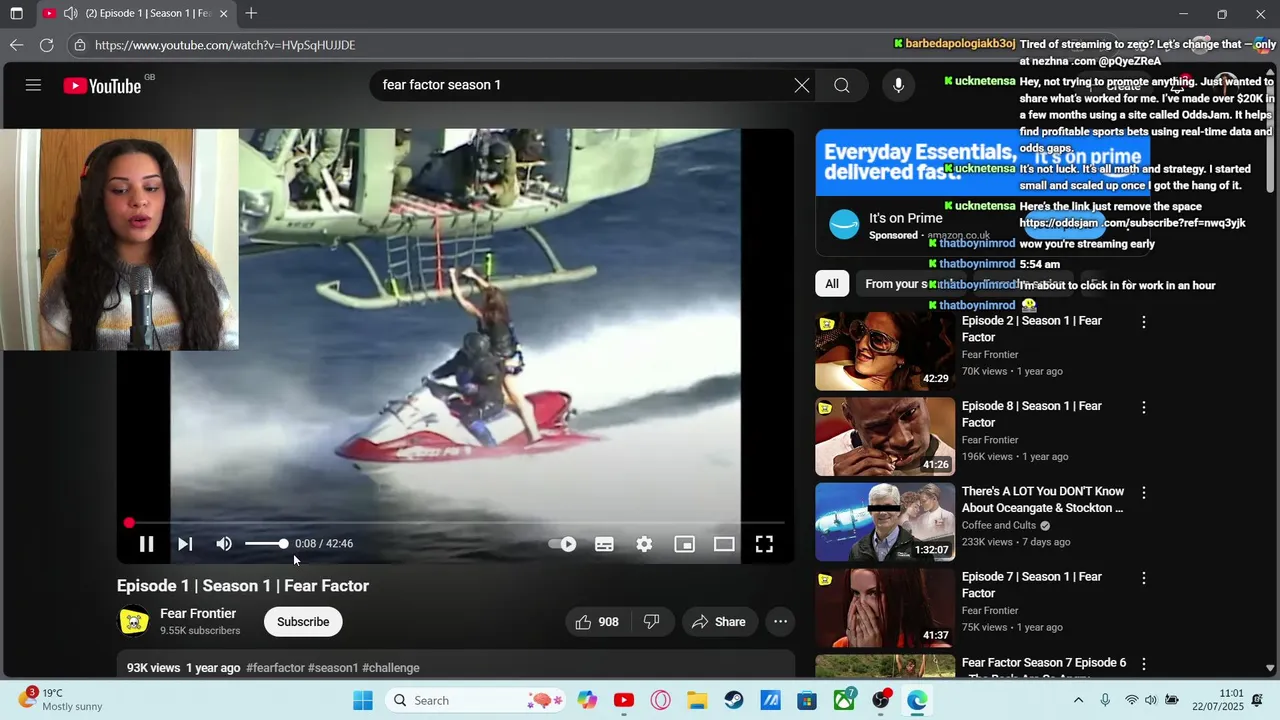This screenshot has height=720, width=1280.
Task: Close the Episode 1 browser tab
Action: (x=223, y=14)
